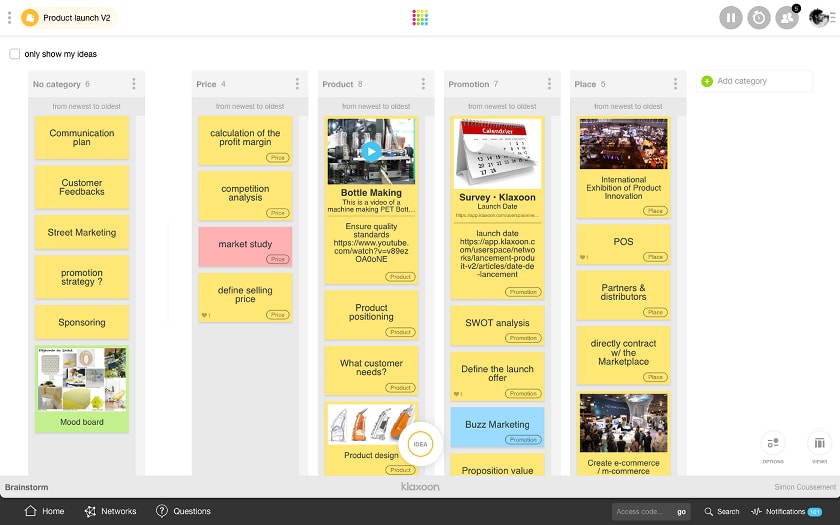840x525 pixels.
Task: Select the Customer Feedbacks idea
Action: [x=81, y=187]
